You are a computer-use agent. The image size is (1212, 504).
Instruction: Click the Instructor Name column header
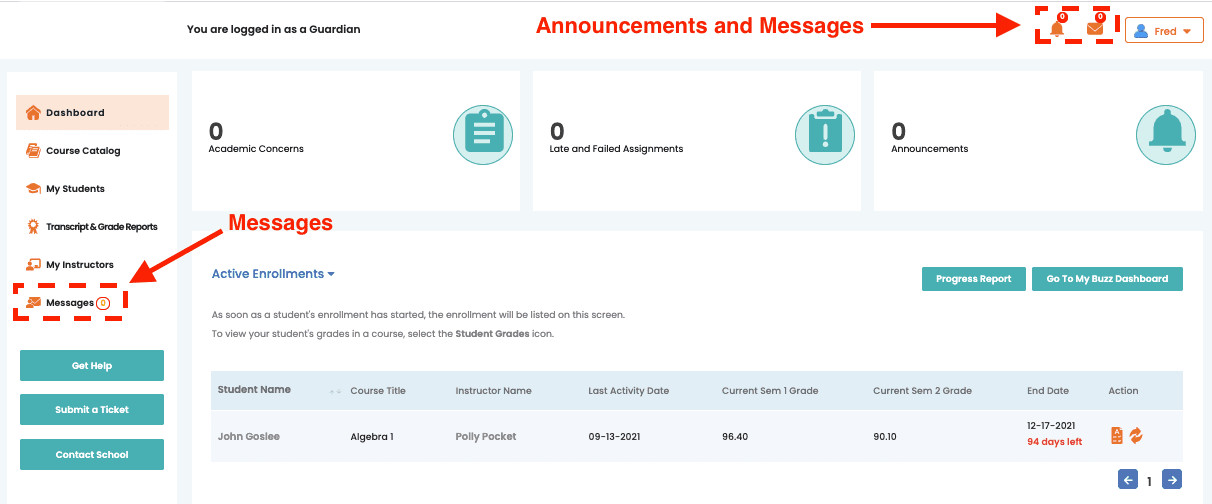point(493,391)
